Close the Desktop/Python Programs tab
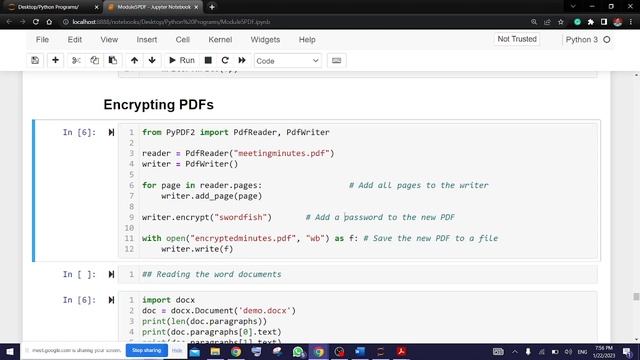Viewport: 640px width, 360px height. (x=96, y=7)
